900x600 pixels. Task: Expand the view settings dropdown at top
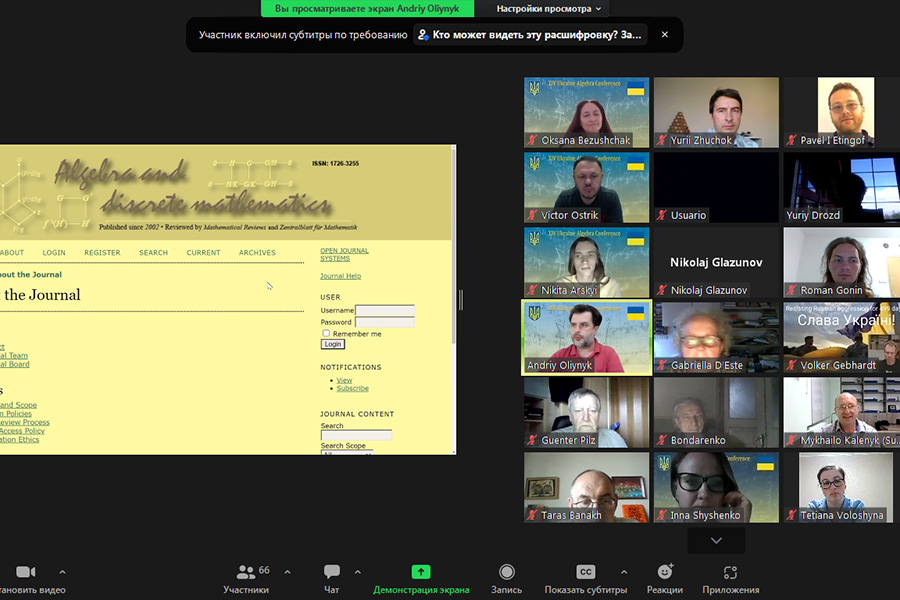click(550, 9)
